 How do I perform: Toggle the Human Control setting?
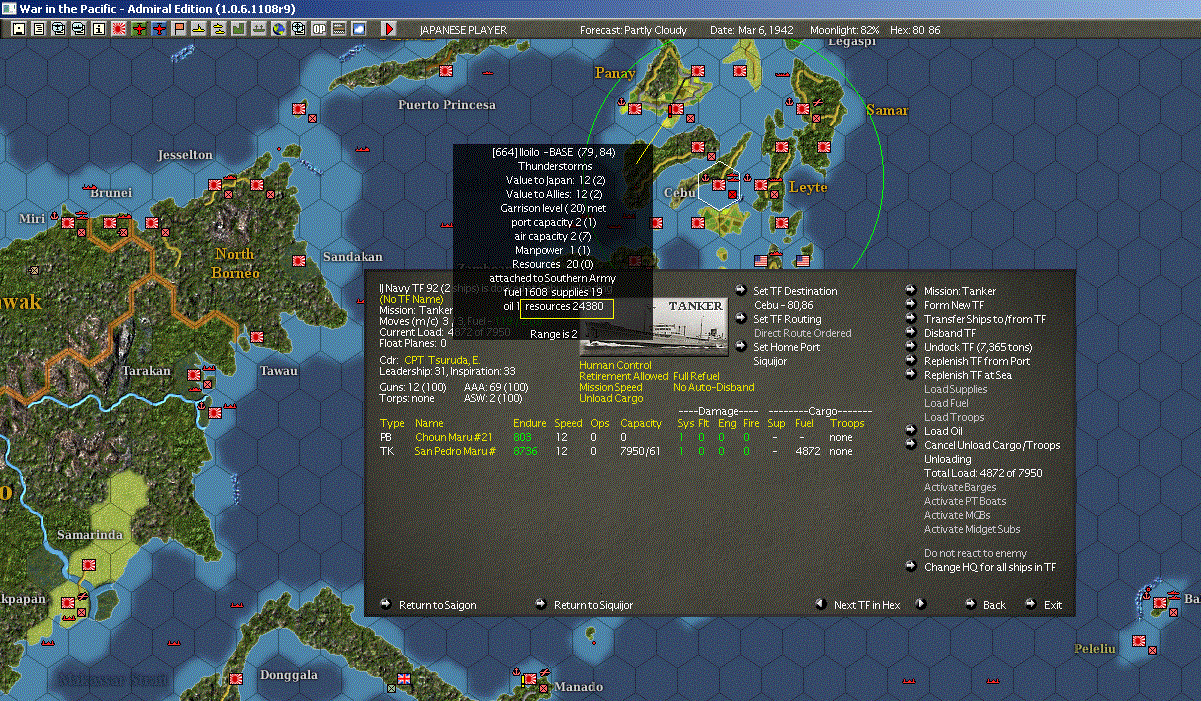615,366
